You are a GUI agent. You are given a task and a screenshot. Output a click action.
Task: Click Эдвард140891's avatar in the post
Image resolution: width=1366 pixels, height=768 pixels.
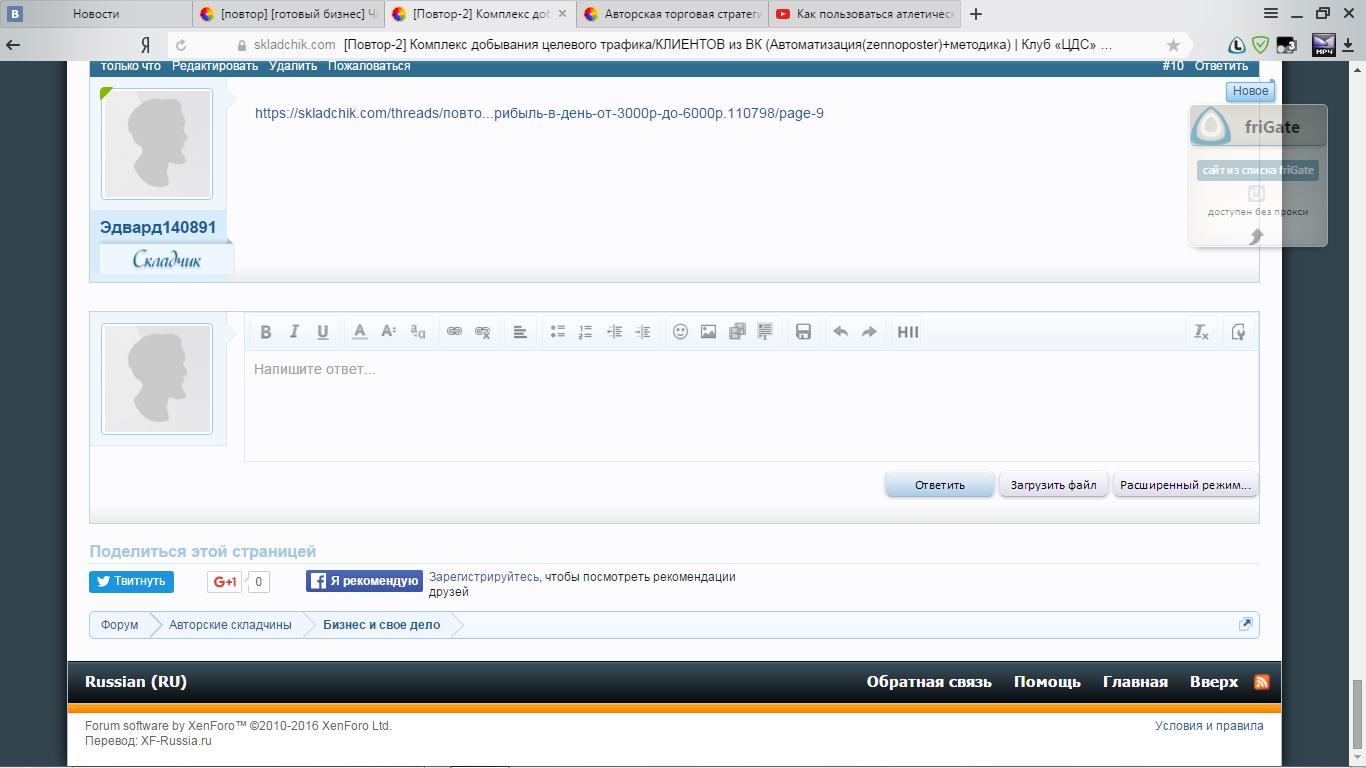click(x=157, y=144)
